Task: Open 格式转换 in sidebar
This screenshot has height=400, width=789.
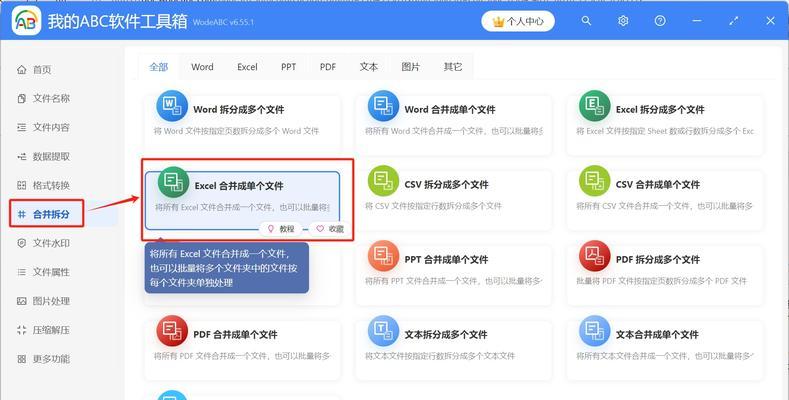Action: pos(51,186)
